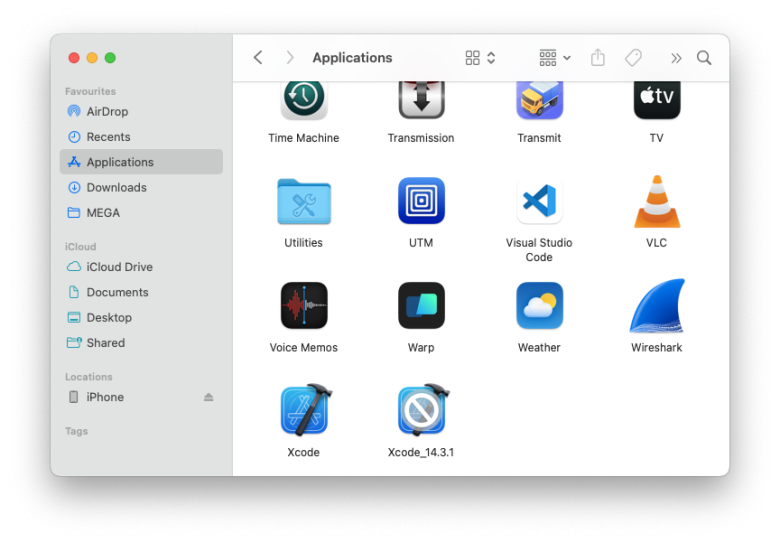Go back with the left chevron
The height and width of the screenshot is (543, 780).
[x=258, y=58]
